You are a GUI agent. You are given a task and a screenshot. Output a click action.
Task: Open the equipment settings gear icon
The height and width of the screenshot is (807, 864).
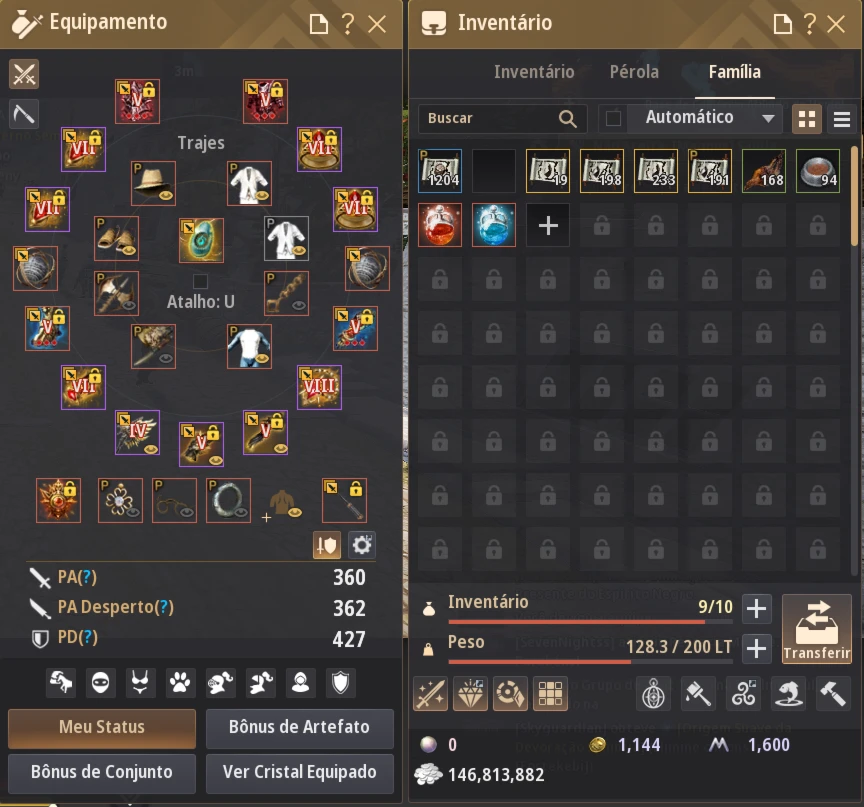click(361, 545)
